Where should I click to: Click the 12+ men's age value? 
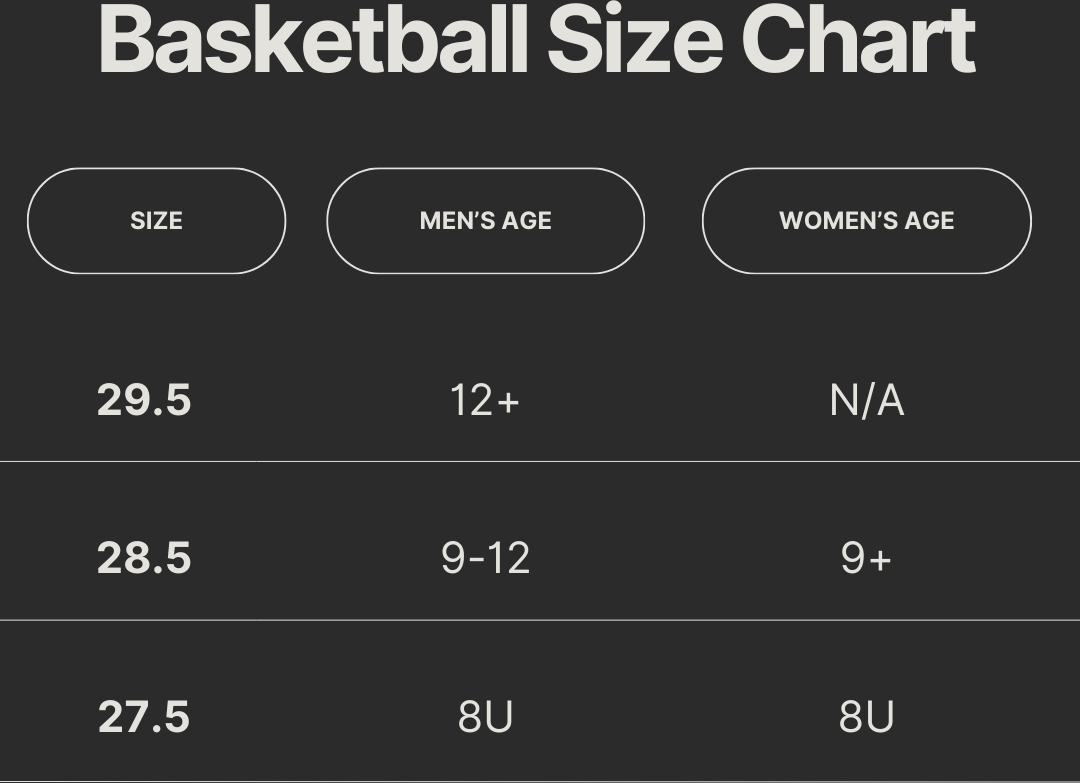point(485,401)
